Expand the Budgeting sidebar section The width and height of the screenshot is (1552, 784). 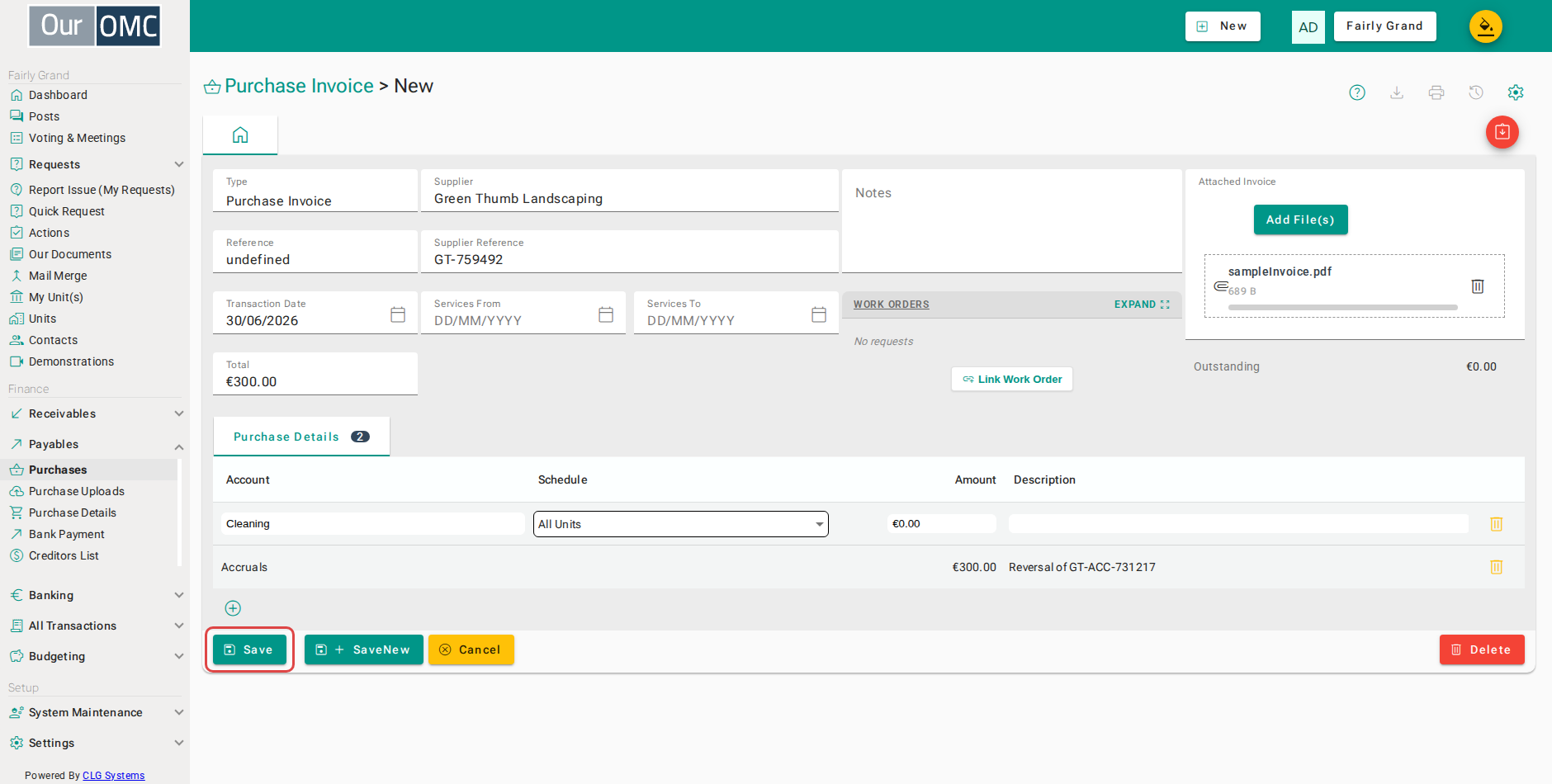point(178,656)
